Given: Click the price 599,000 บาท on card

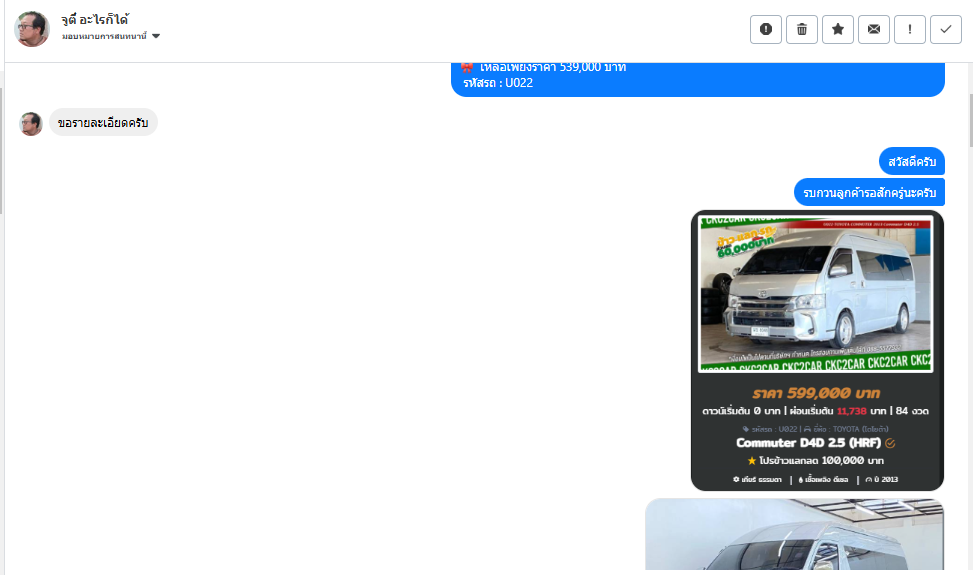Looking at the screenshot, I should click(x=816, y=393).
